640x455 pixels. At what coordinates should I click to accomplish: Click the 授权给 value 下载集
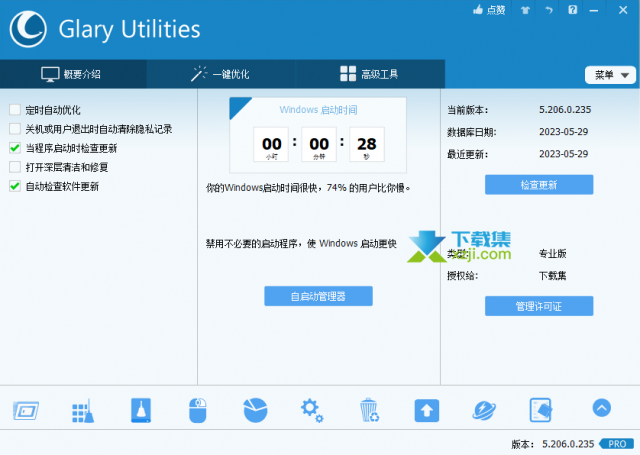pos(553,275)
